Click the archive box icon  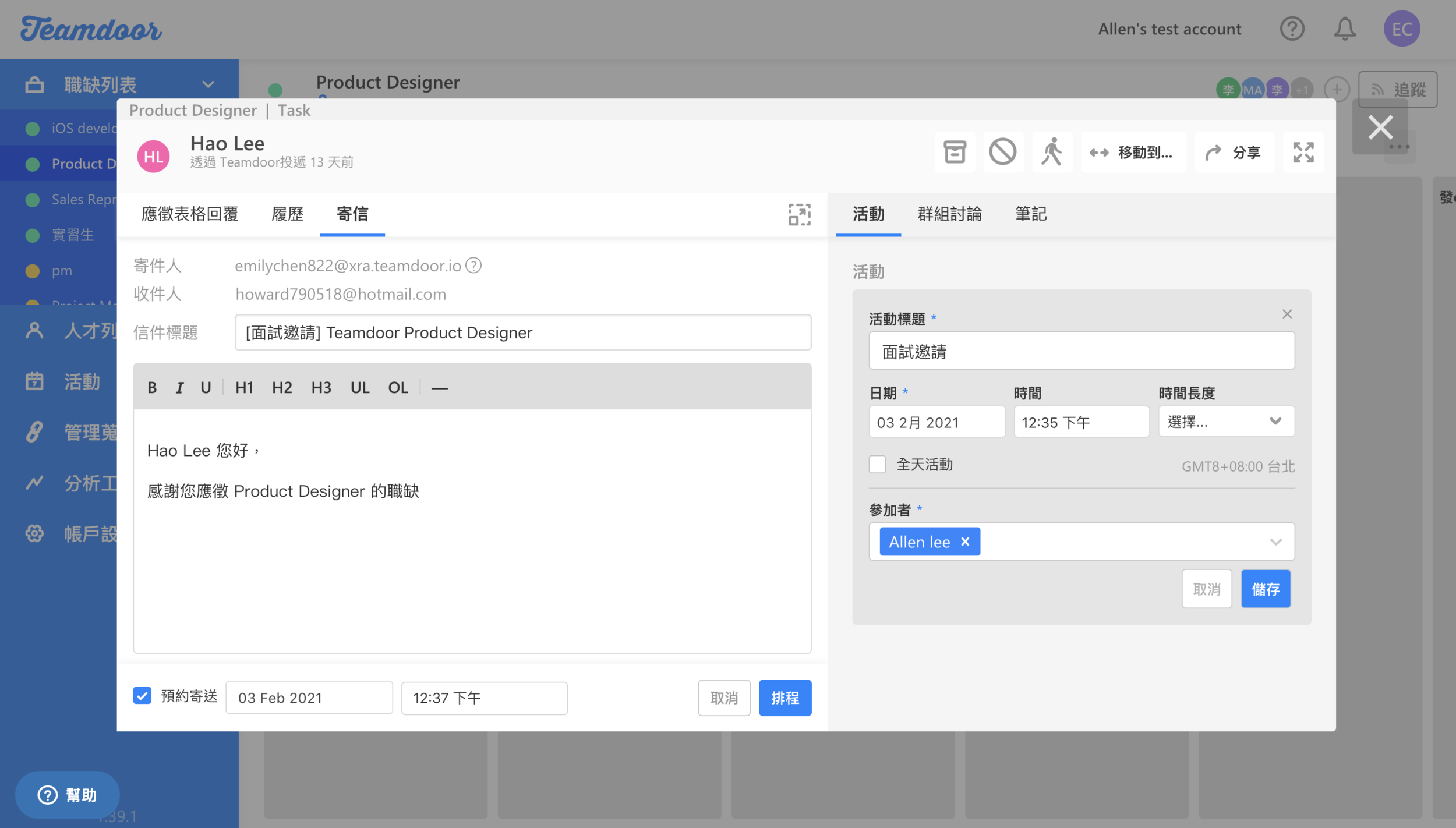click(x=955, y=153)
